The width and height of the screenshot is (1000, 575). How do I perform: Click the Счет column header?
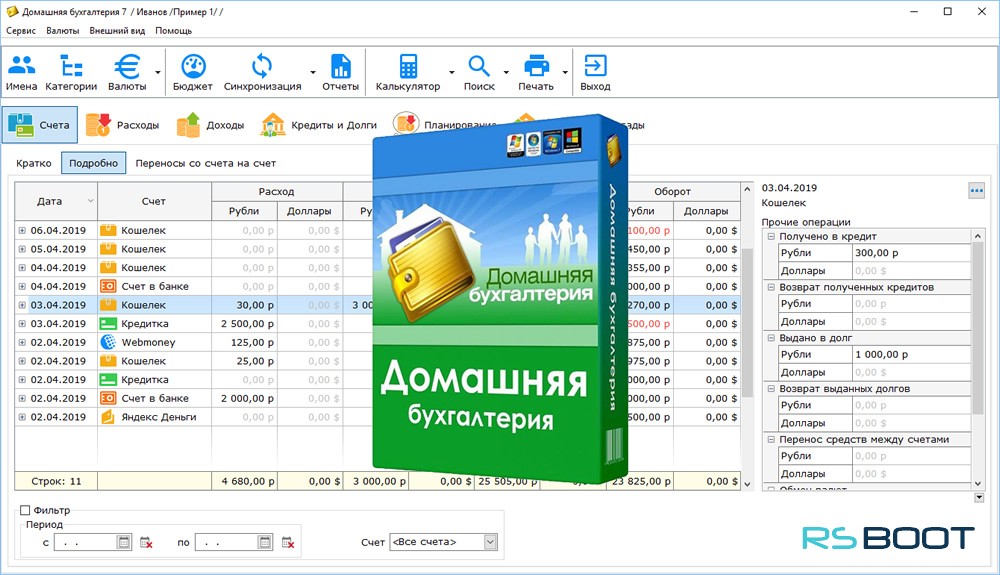coord(154,201)
